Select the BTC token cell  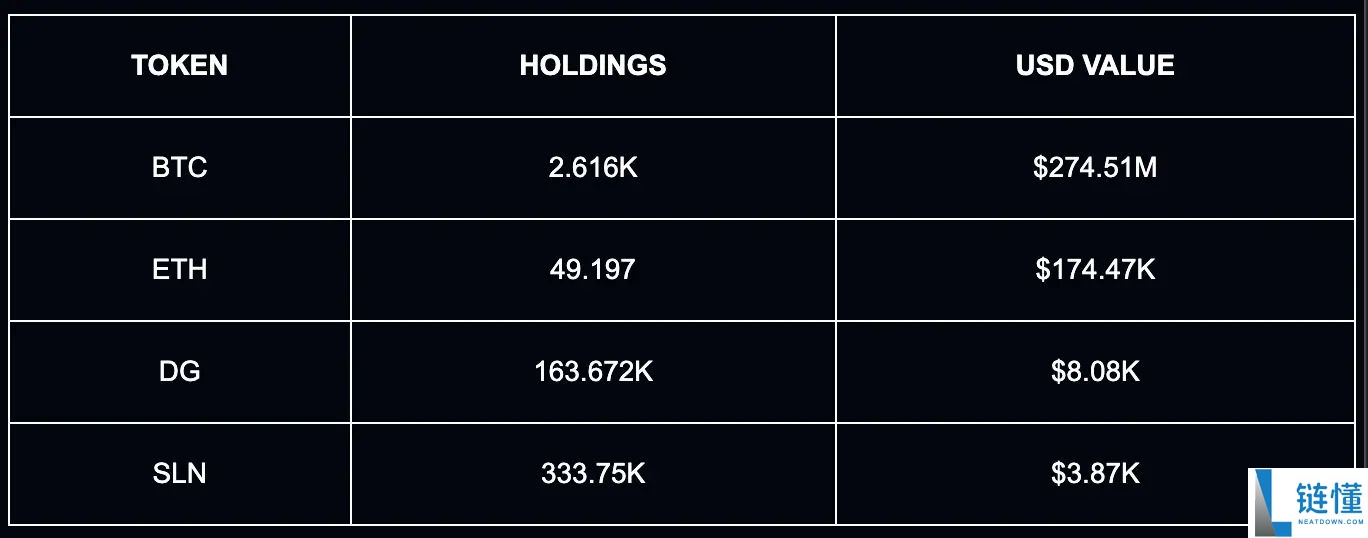coord(180,168)
